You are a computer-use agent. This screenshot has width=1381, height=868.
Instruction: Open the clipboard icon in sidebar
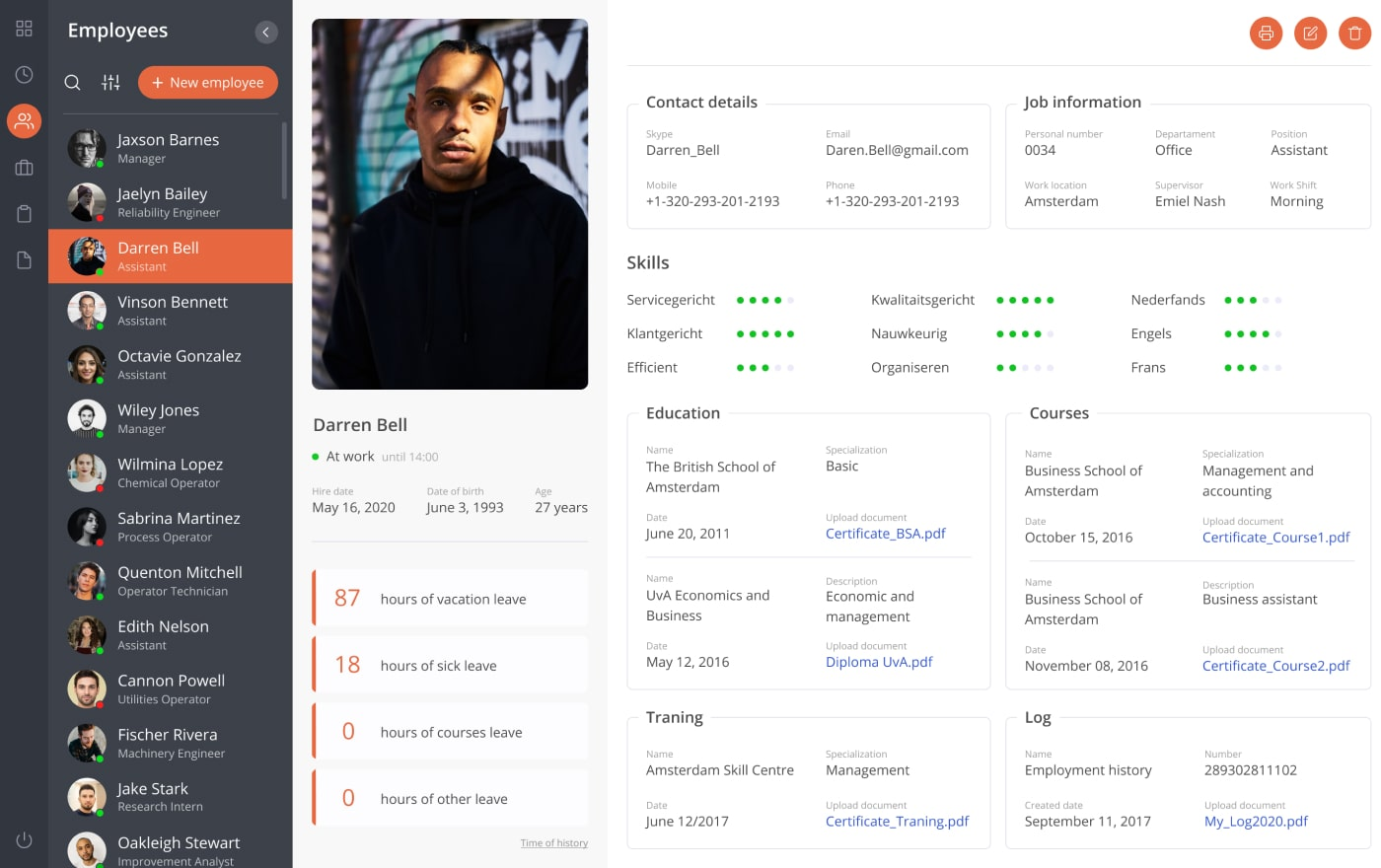click(24, 214)
